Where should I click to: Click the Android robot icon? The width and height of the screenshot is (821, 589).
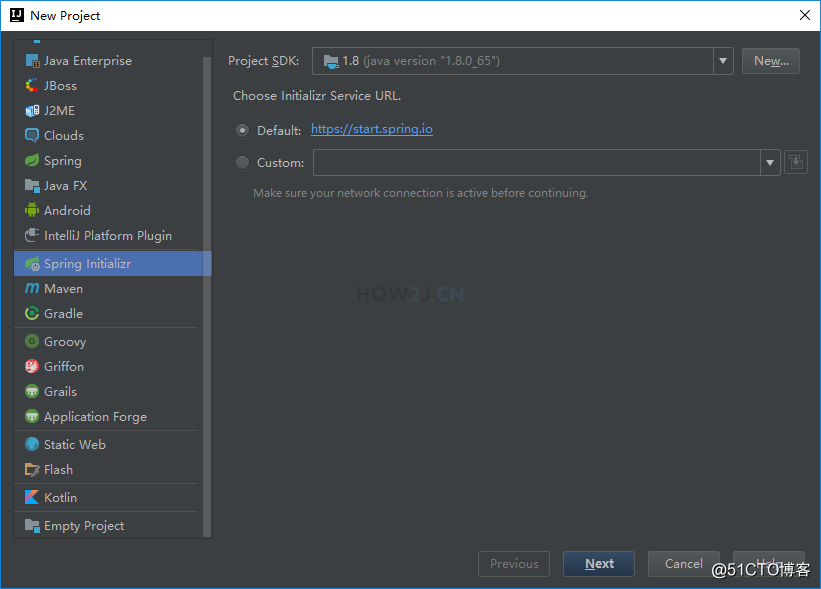point(32,210)
